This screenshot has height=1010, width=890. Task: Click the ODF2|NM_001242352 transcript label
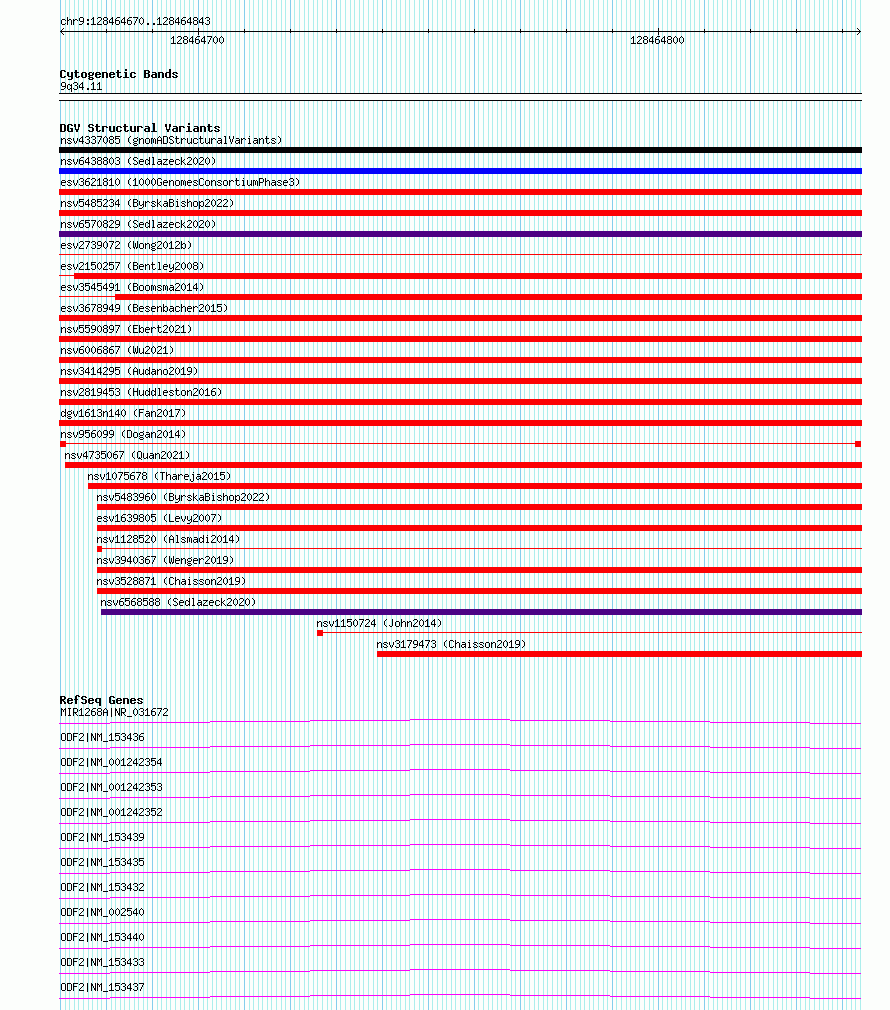coord(111,812)
